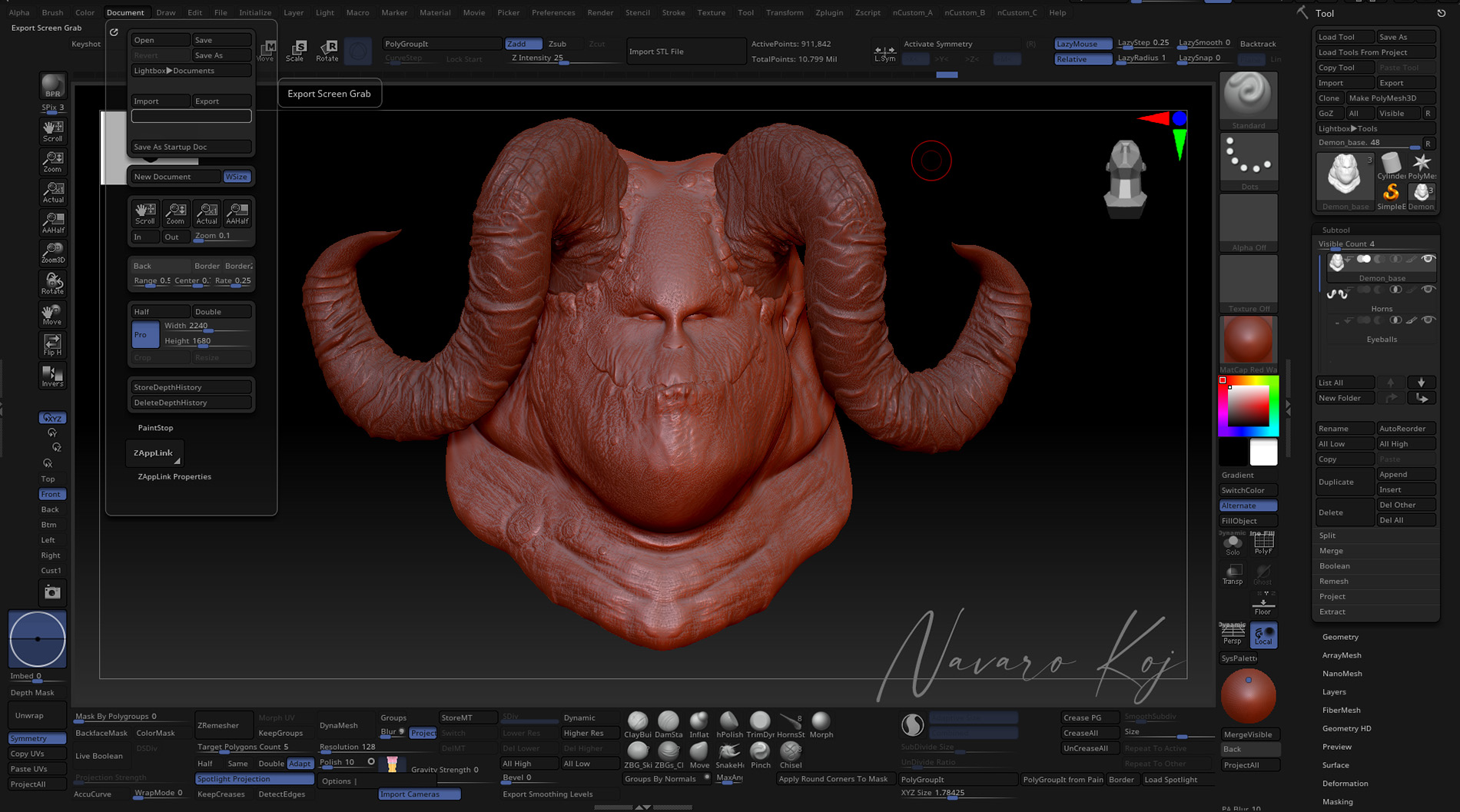
Task: Toggle Demon_base subtool eye visibility
Action: [1428, 260]
